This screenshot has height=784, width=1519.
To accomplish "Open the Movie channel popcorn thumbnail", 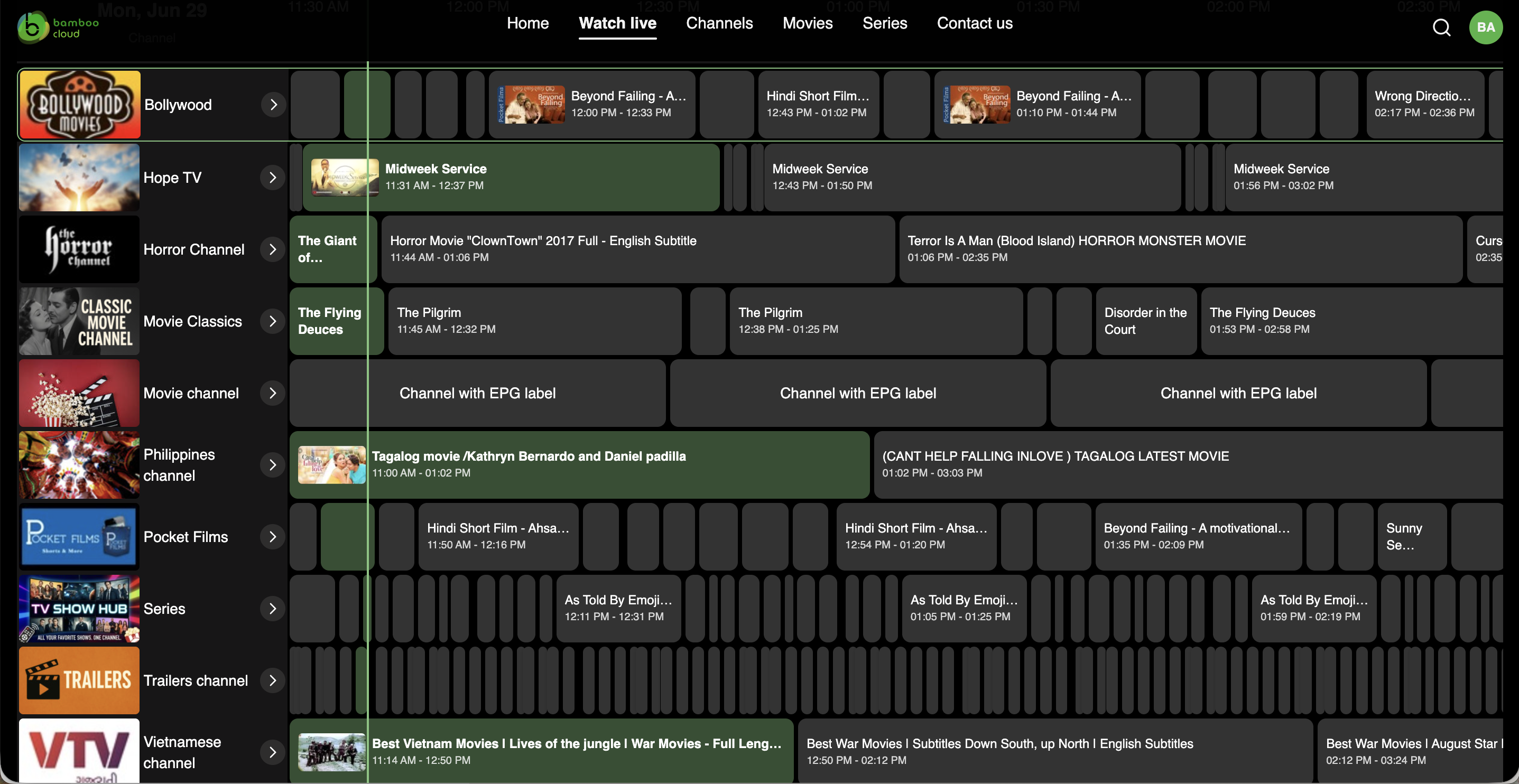I will (x=79, y=393).
